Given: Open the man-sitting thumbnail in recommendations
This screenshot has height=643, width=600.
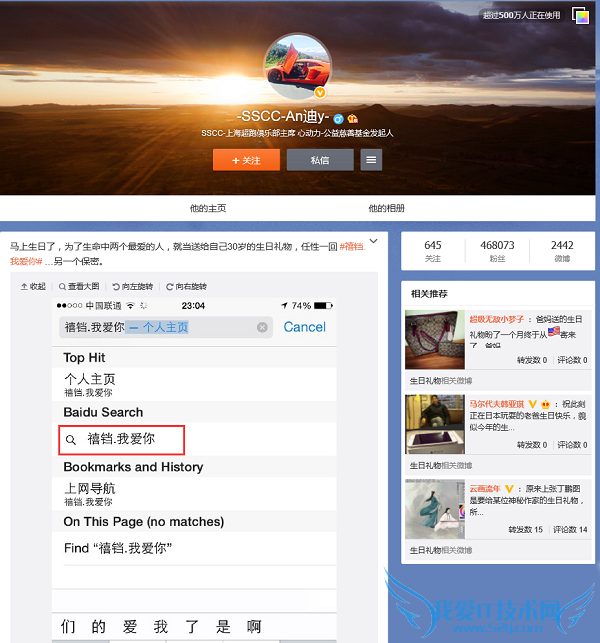Looking at the screenshot, I should (x=435, y=424).
